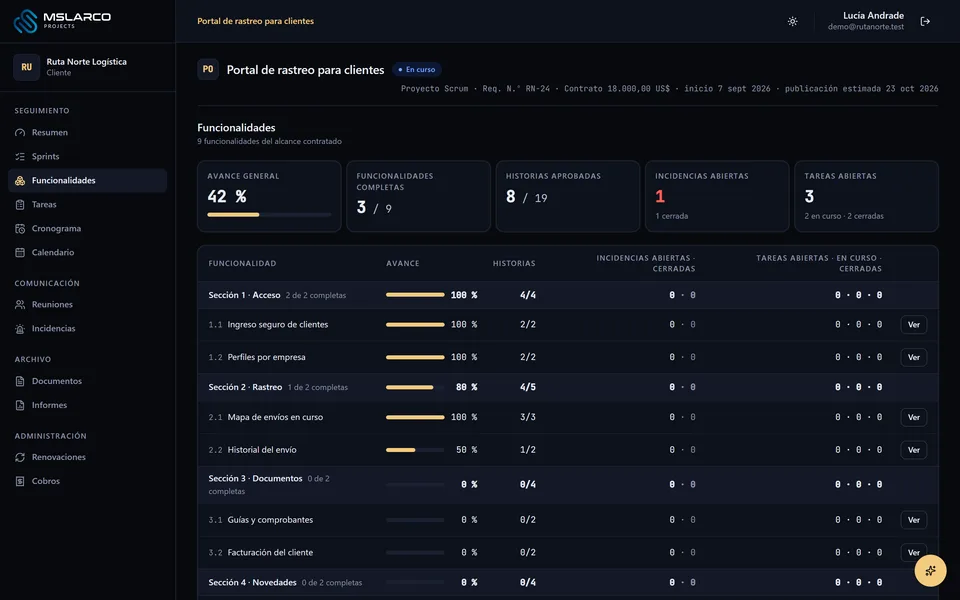Click the logout icon beside Lucía Andrade

[x=925, y=21]
